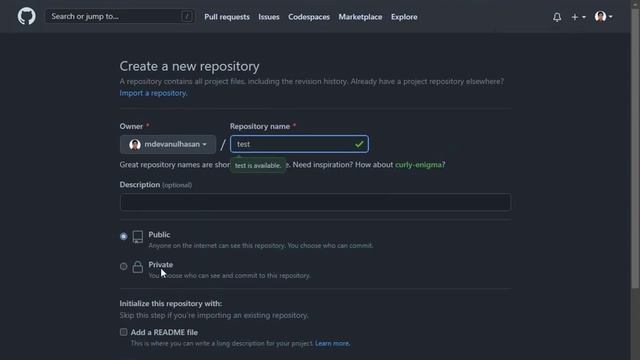Follow the Import a repository link
The image size is (640, 360).
click(x=153, y=93)
